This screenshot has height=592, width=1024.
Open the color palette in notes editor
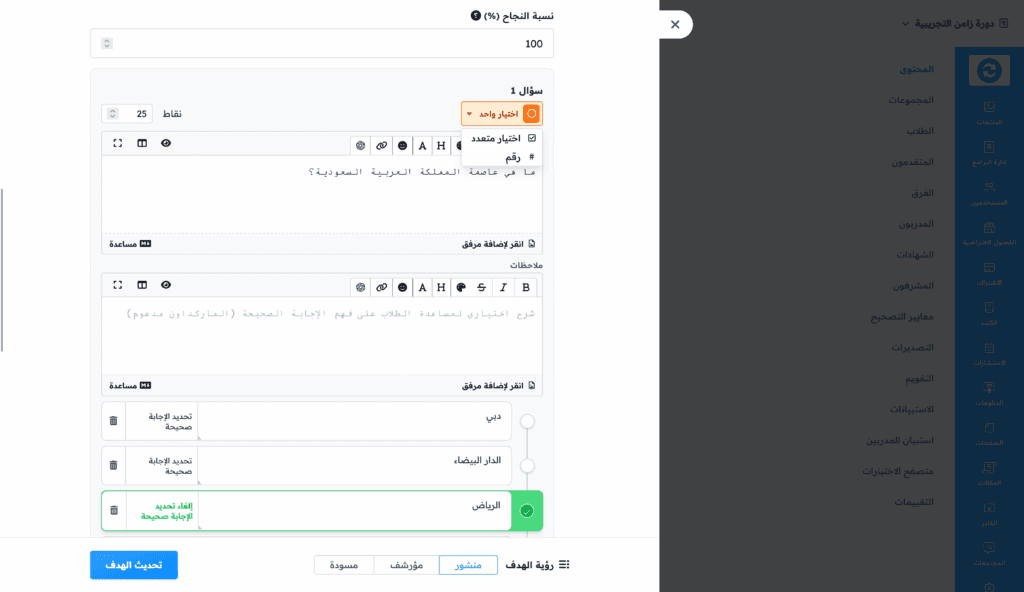pyautogui.click(x=461, y=288)
